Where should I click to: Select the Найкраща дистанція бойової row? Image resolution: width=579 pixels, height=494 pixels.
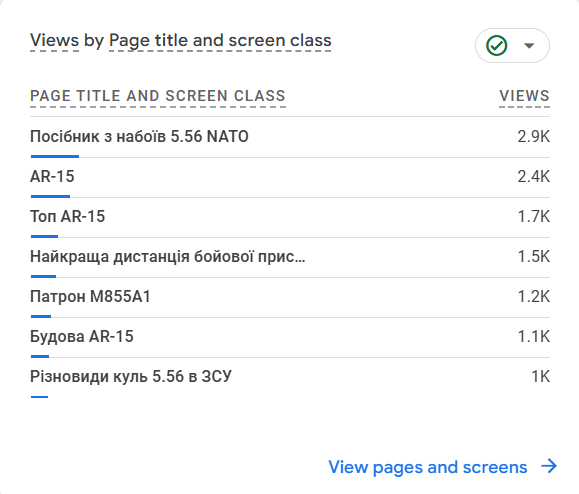click(x=290, y=257)
